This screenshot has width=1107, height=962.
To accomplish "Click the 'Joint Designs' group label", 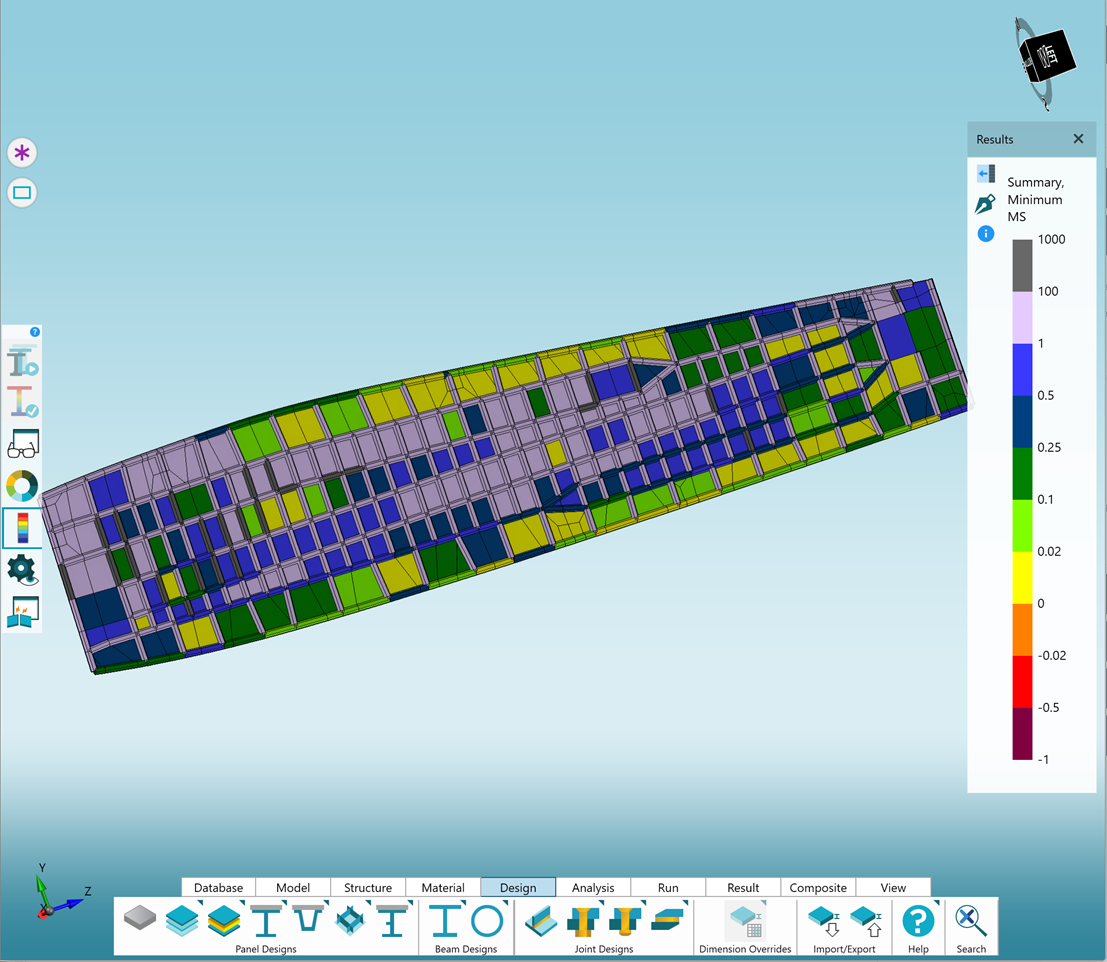I will click(604, 949).
